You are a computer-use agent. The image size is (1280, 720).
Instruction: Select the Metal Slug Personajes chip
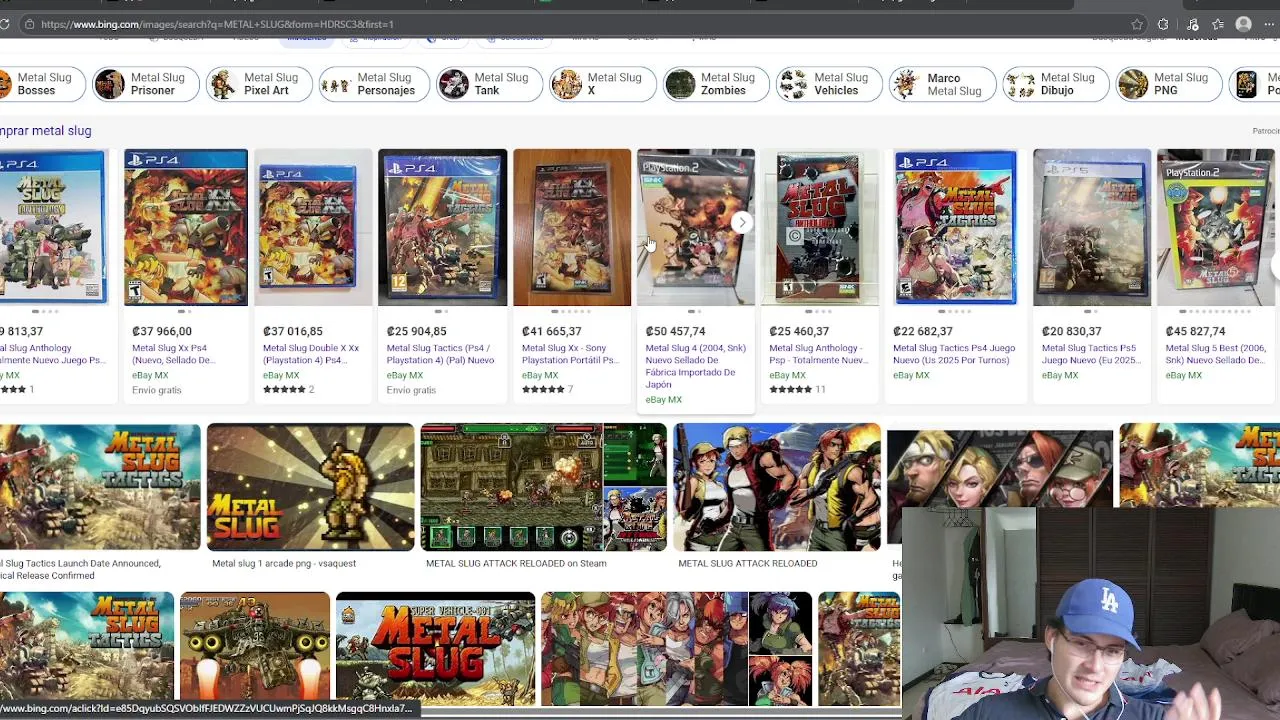pyautogui.click(x=374, y=84)
